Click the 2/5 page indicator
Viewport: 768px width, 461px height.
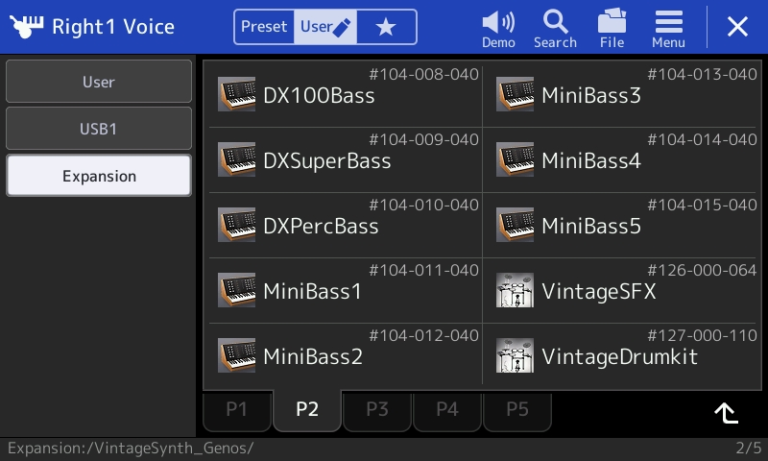(x=748, y=448)
